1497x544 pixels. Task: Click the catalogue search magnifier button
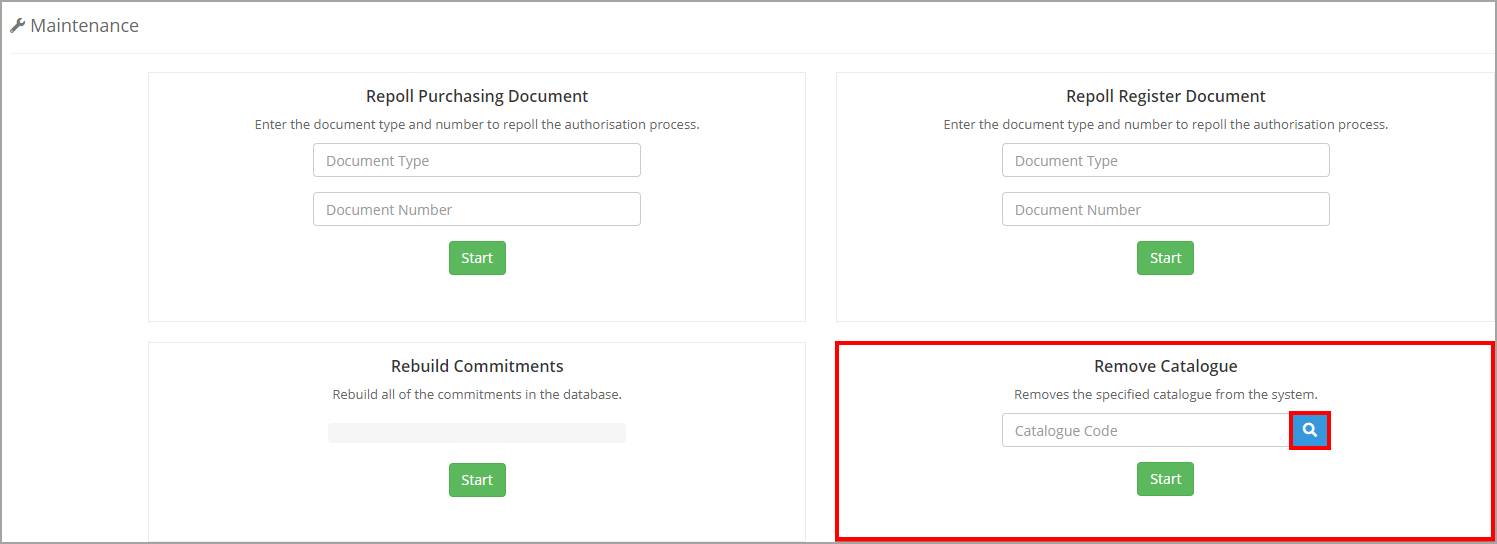pyautogui.click(x=1310, y=431)
